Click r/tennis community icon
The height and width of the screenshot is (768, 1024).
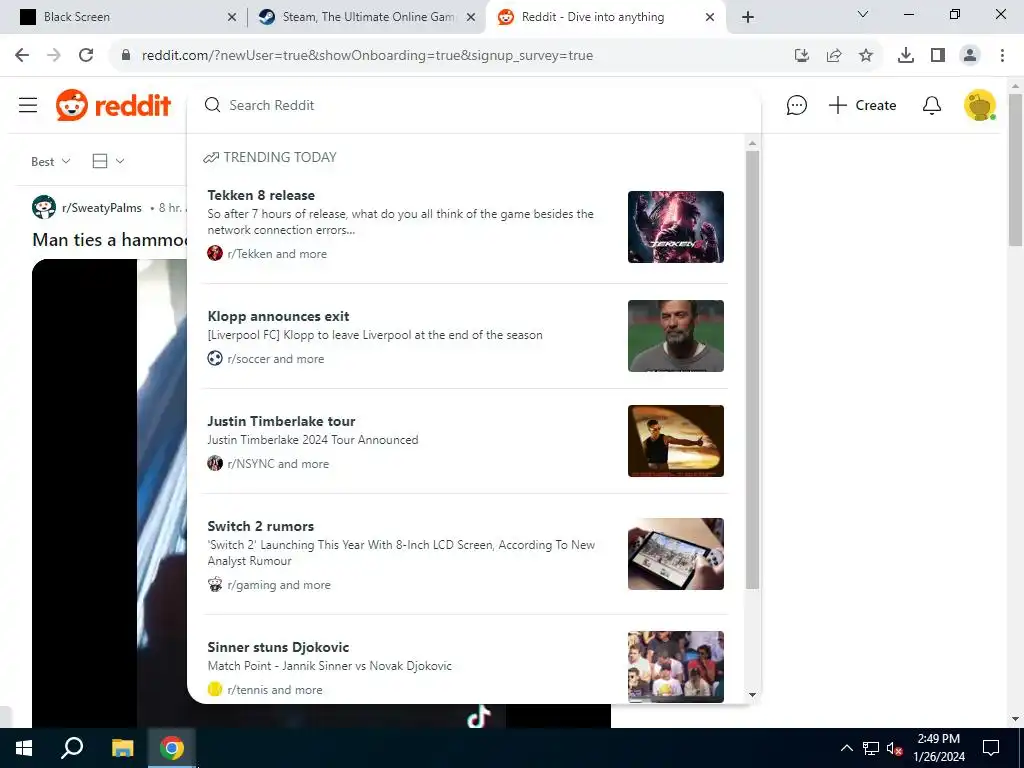(215, 689)
